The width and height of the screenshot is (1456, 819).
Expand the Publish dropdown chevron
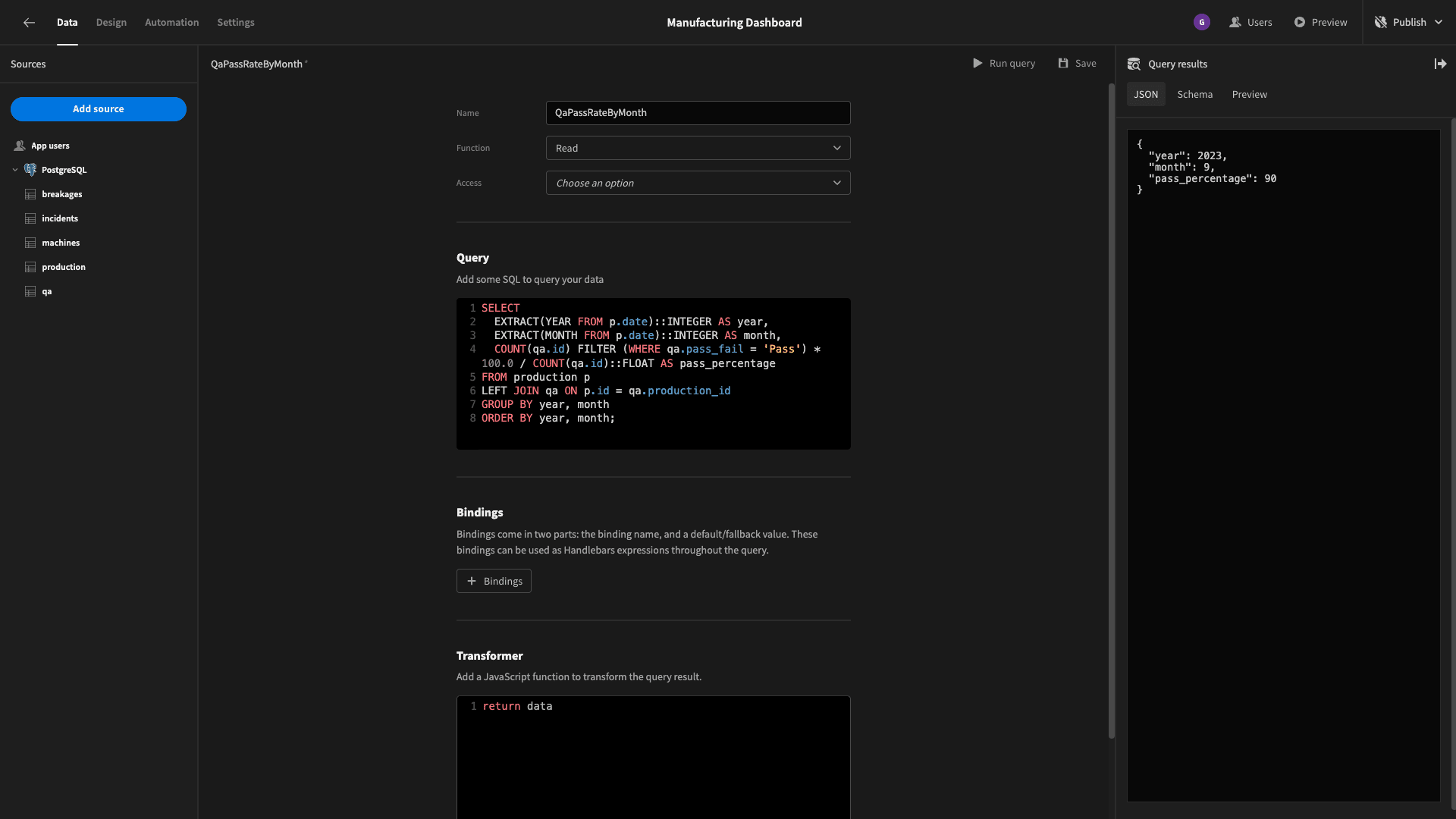[x=1439, y=23]
